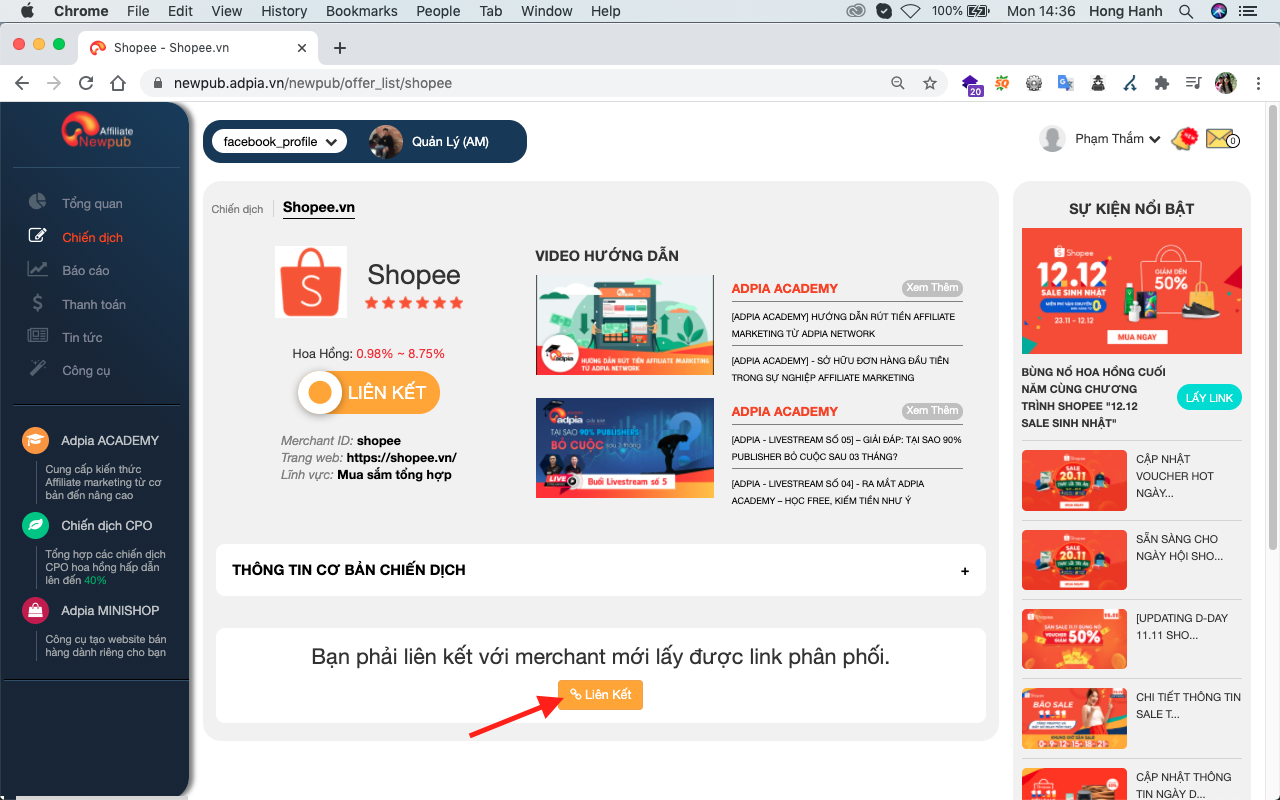Click the small orange Liên Kết button
Screen dimensions: 1280x800
point(600,695)
